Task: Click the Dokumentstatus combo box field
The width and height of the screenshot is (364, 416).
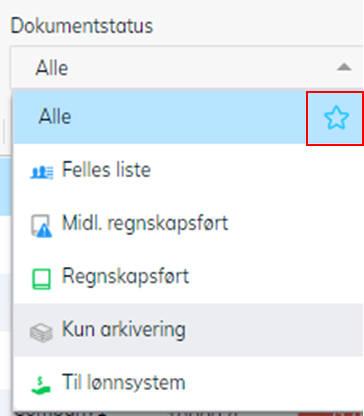Action: point(187,67)
